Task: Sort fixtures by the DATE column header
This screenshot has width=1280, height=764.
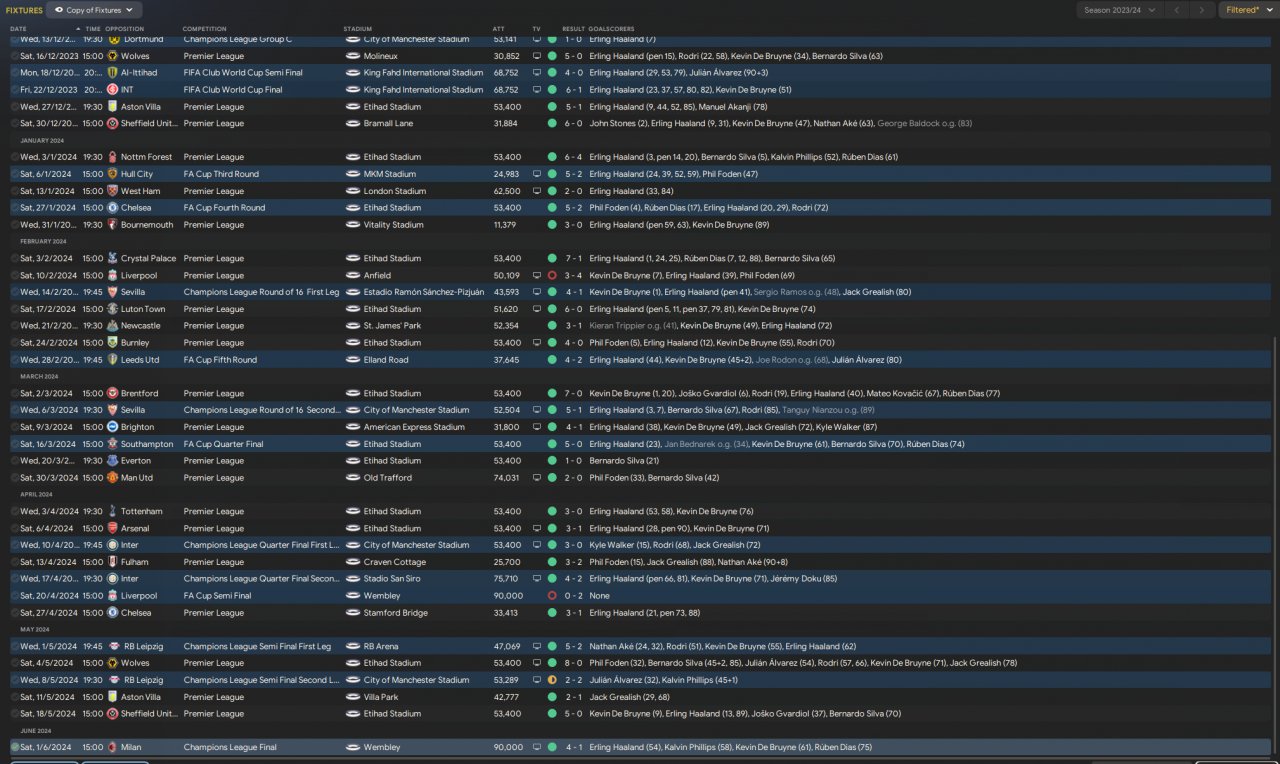Action: 18,29
